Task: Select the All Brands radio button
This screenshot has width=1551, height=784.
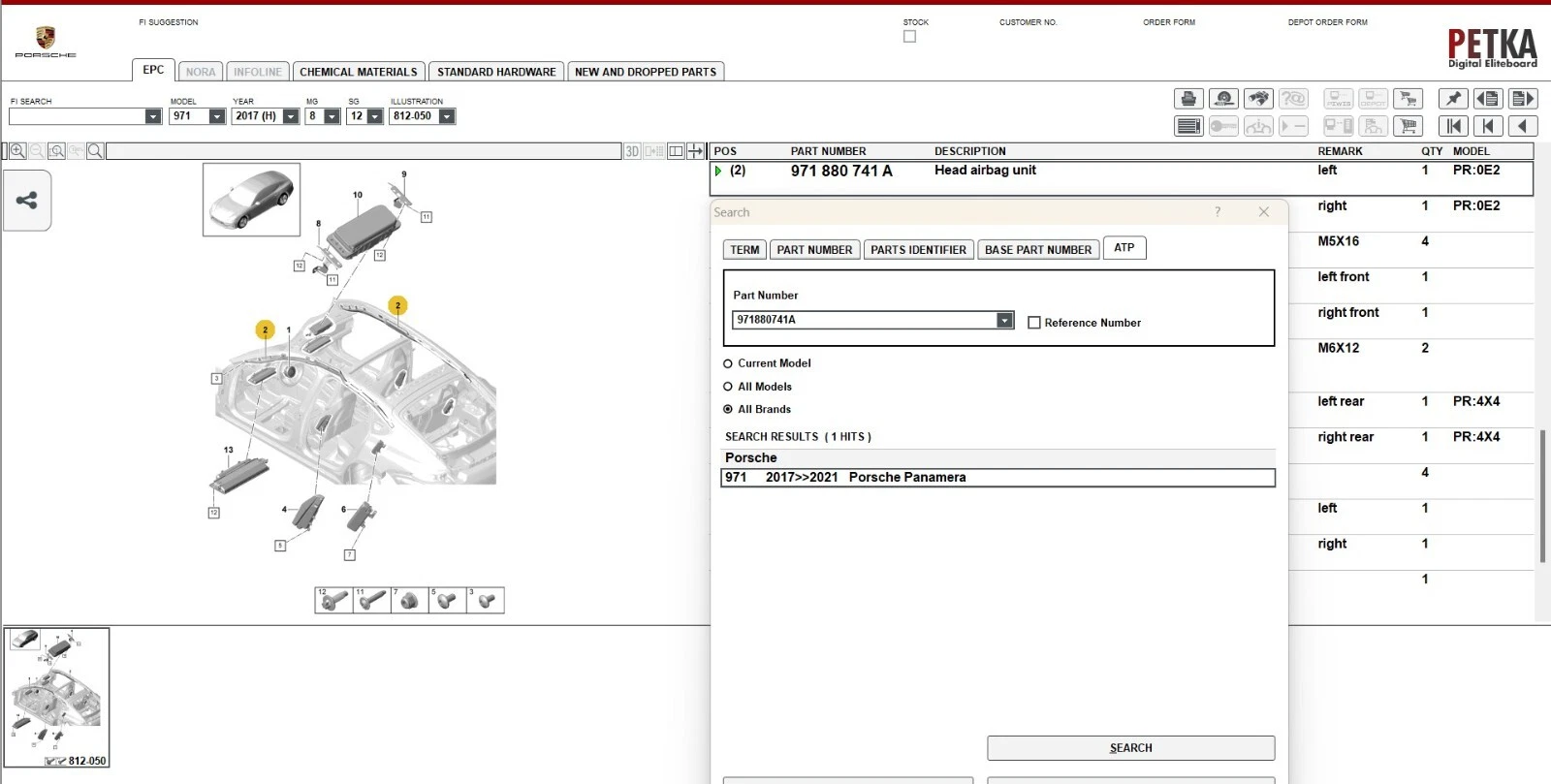Action: point(728,410)
